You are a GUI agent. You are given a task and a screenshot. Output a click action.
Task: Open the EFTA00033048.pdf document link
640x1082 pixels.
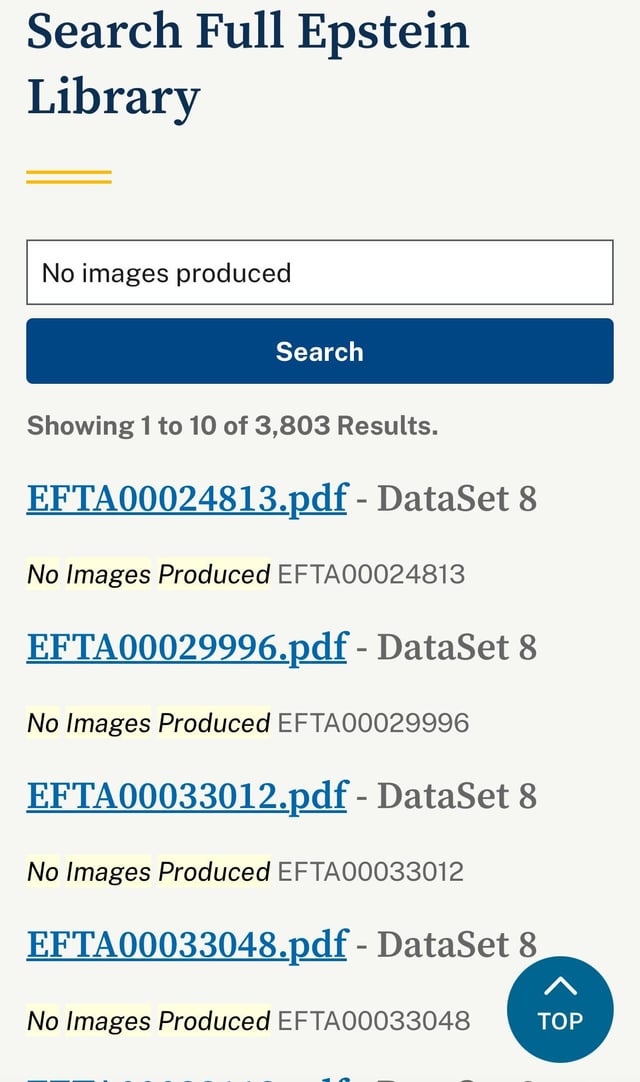tap(187, 944)
